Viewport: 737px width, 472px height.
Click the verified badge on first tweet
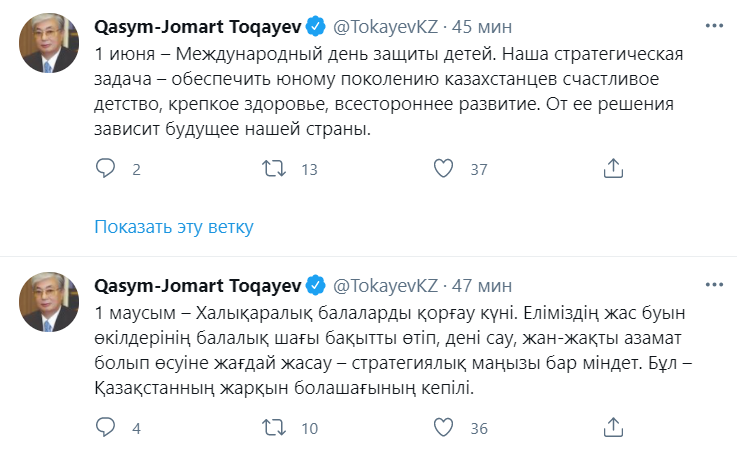pyautogui.click(x=314, y=26)
